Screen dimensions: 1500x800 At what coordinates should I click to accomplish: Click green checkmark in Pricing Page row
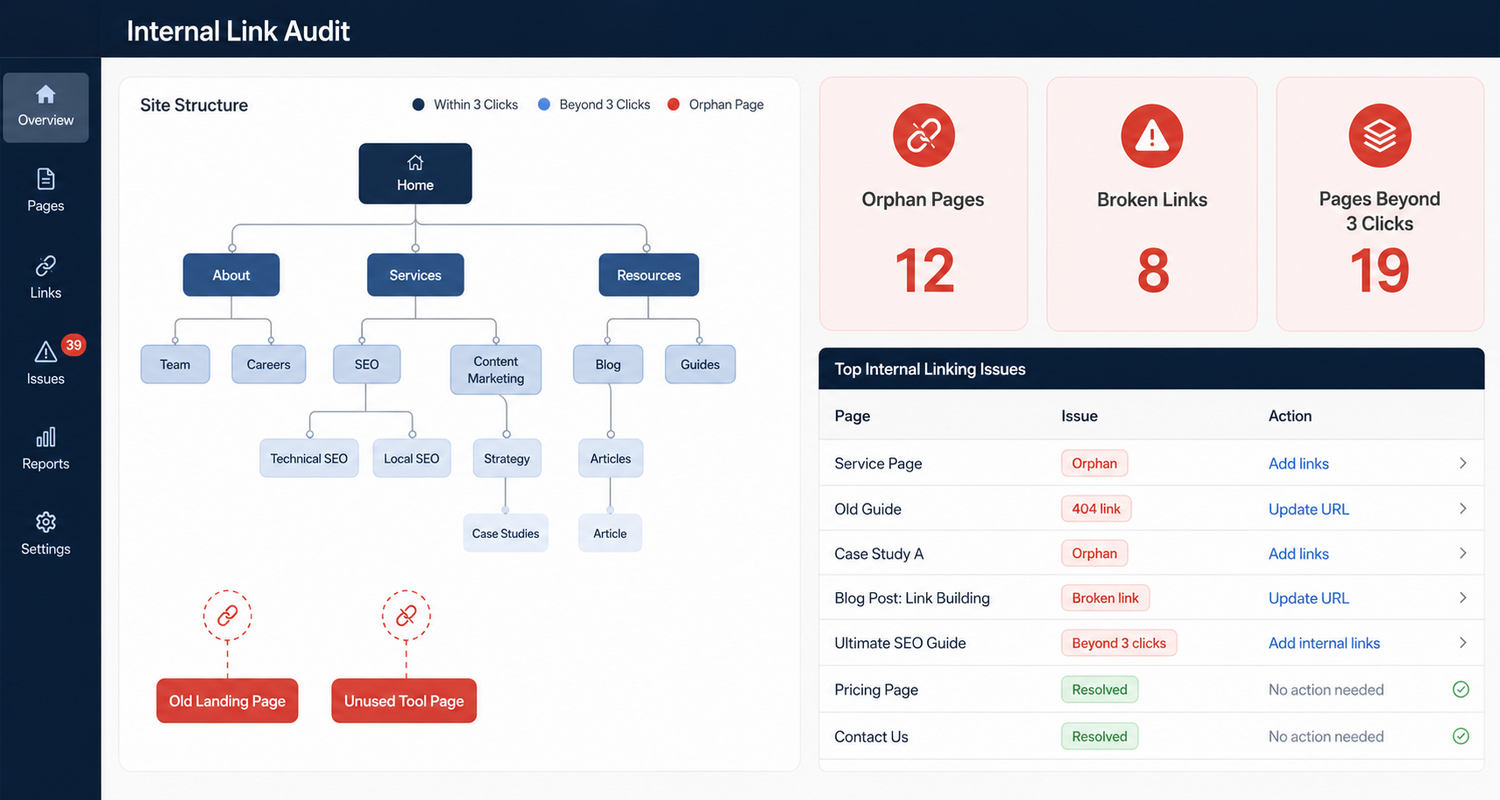1461,689
